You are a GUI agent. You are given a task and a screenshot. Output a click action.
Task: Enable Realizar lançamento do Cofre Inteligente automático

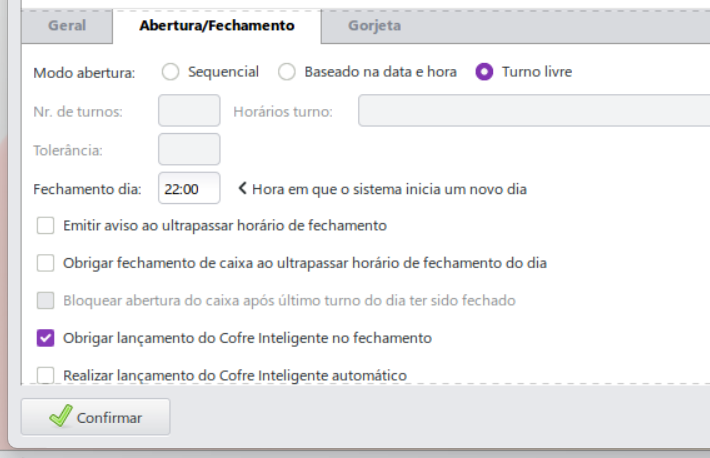[x=45, y=375]
